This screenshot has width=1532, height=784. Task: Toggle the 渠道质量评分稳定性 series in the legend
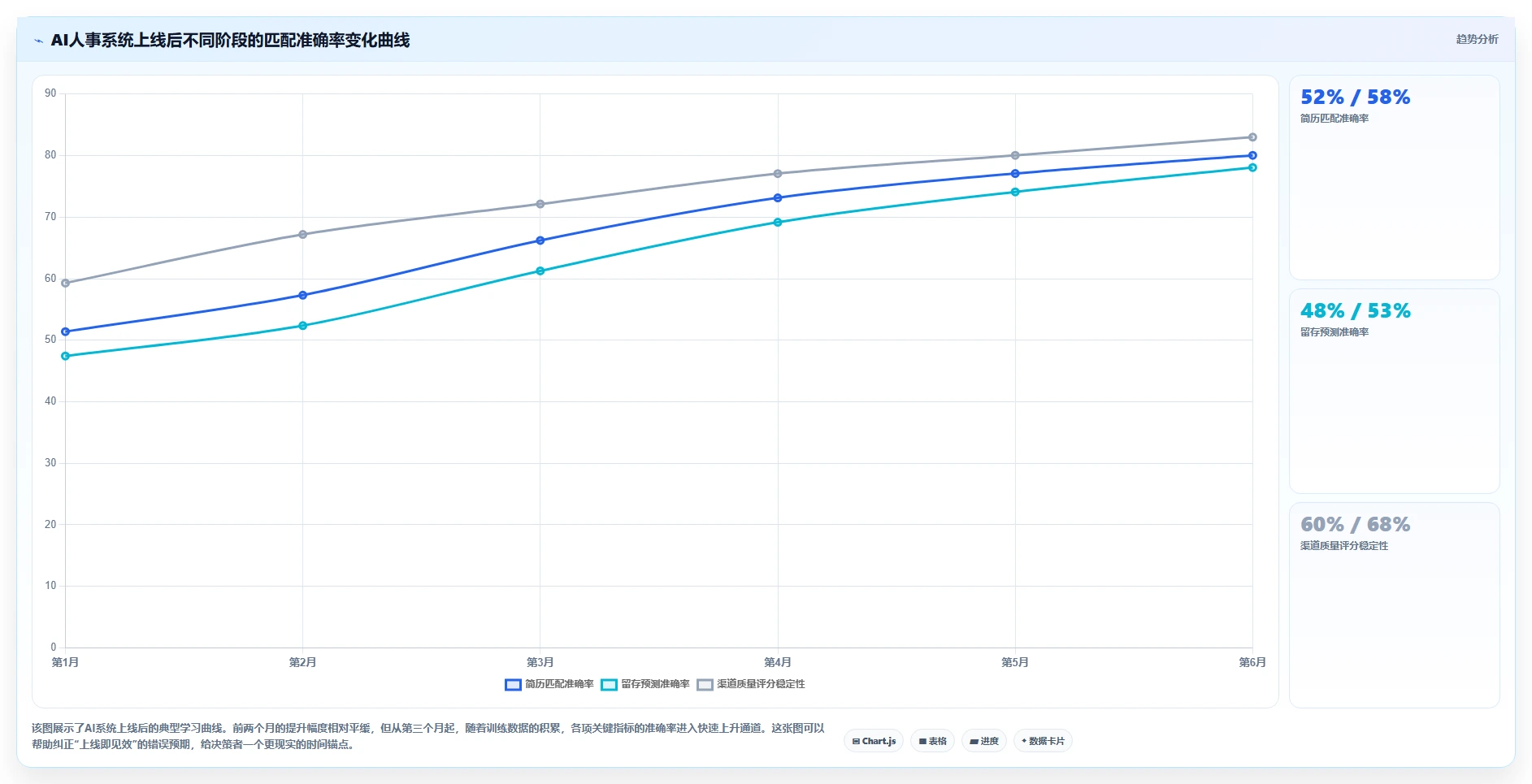(x=751, y=684)
